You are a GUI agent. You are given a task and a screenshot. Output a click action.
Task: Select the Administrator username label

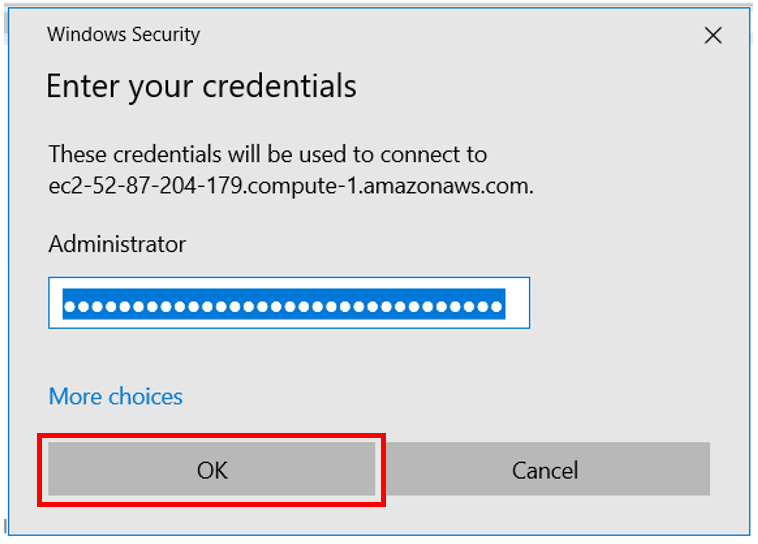(x=117, y=244)
